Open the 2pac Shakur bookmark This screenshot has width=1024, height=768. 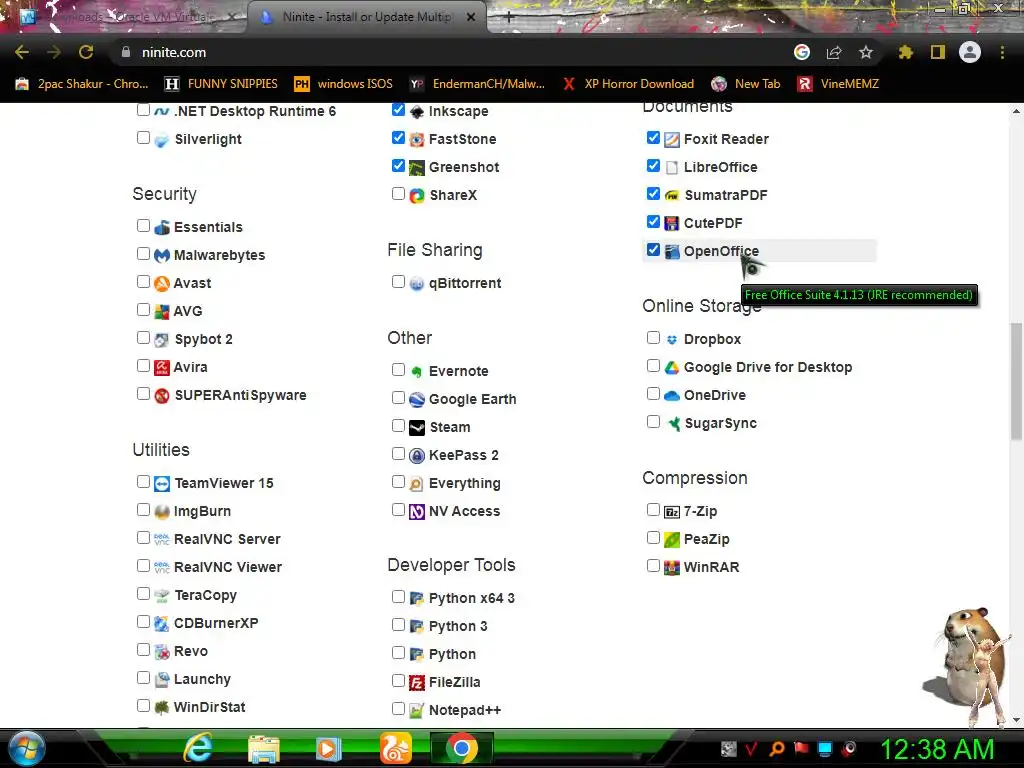82,84
